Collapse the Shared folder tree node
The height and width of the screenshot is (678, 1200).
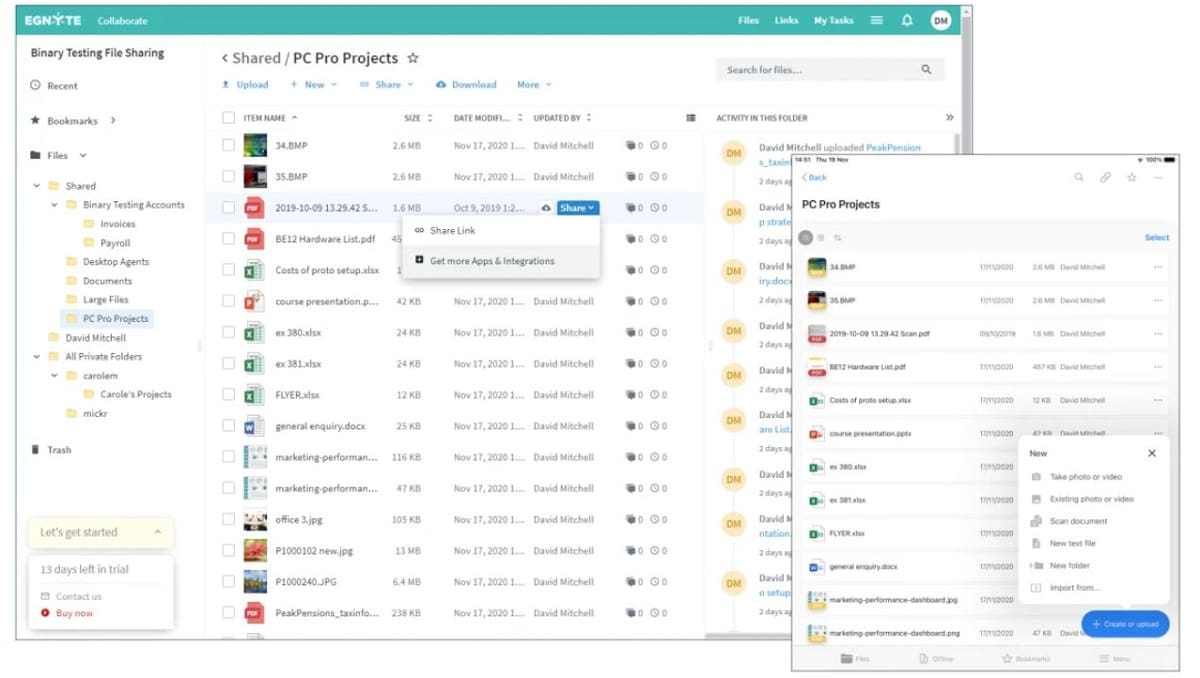point(37,186)
